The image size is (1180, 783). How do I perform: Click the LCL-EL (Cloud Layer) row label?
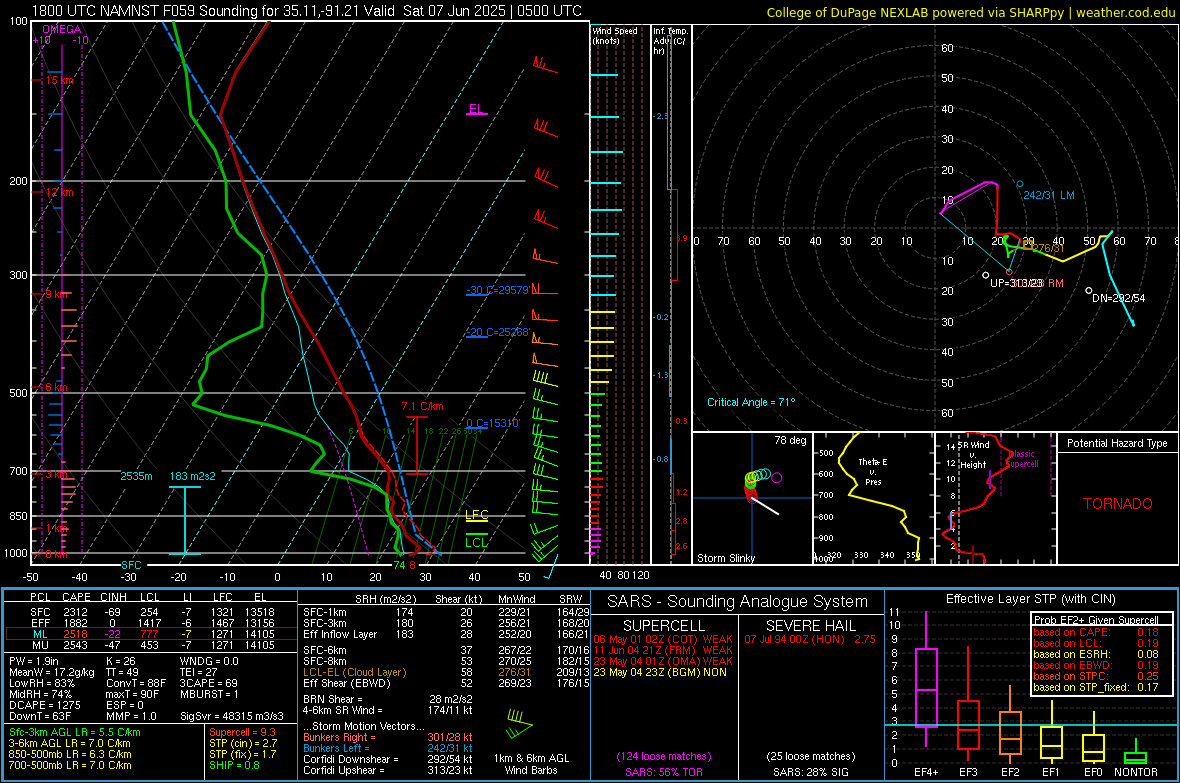(x=354, y=672)
